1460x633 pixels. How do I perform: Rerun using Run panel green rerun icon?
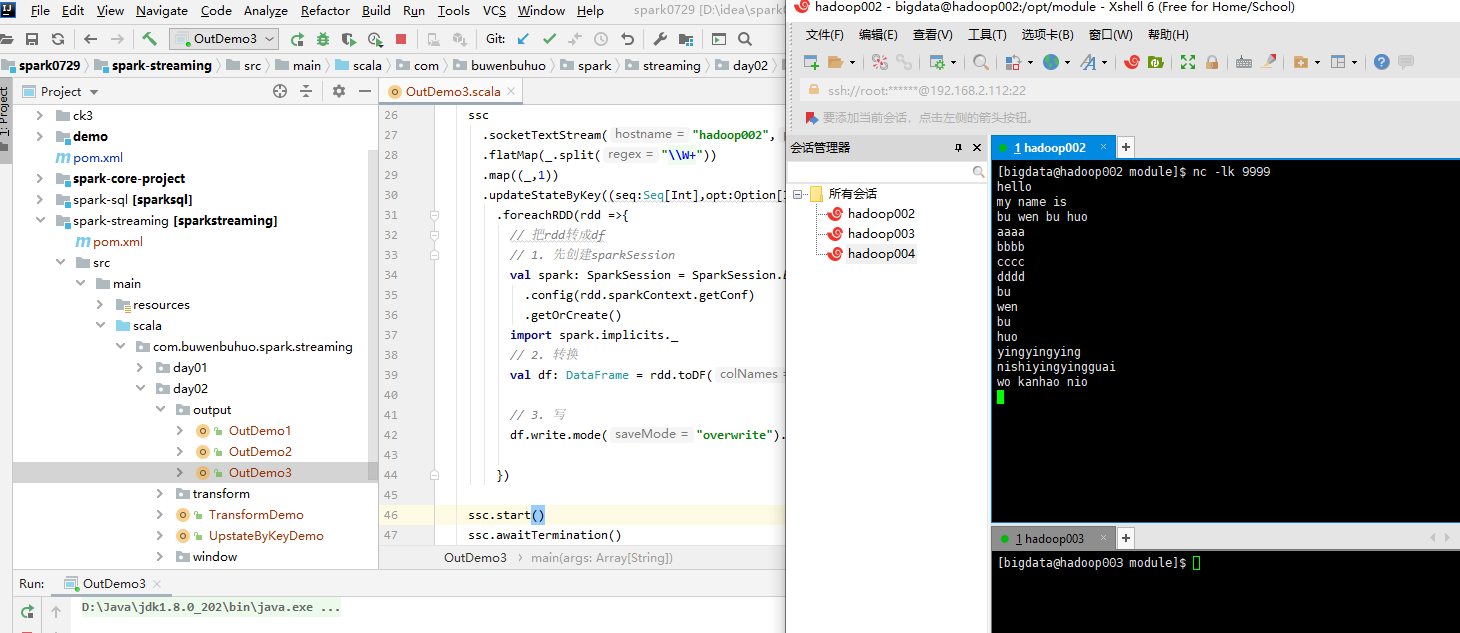click(x=27, y=610)
